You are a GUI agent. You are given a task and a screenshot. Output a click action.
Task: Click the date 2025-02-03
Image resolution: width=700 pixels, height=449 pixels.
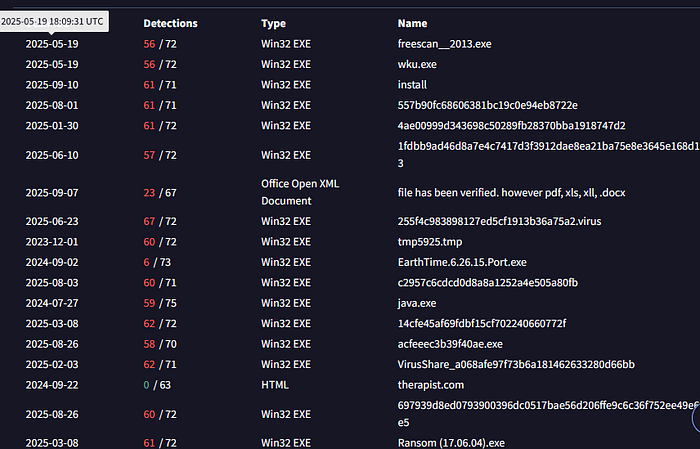(x=52, y=365)
